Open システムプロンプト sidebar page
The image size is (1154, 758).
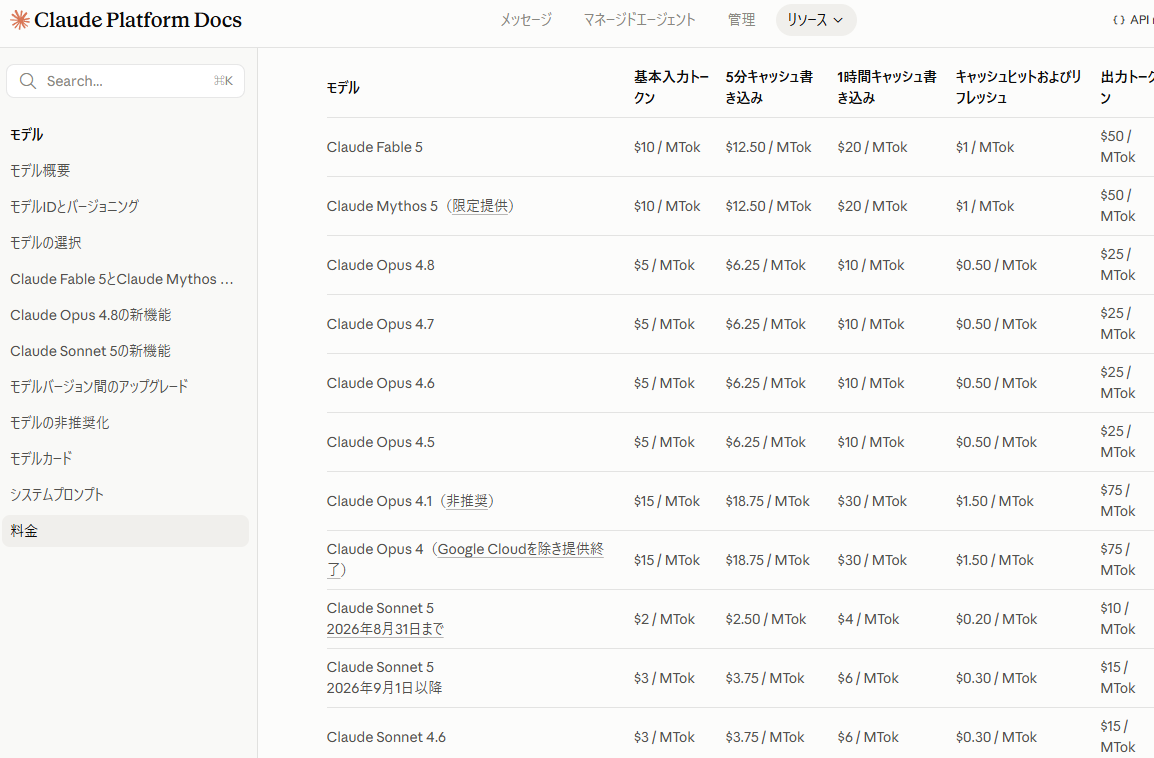click(57, 495)
